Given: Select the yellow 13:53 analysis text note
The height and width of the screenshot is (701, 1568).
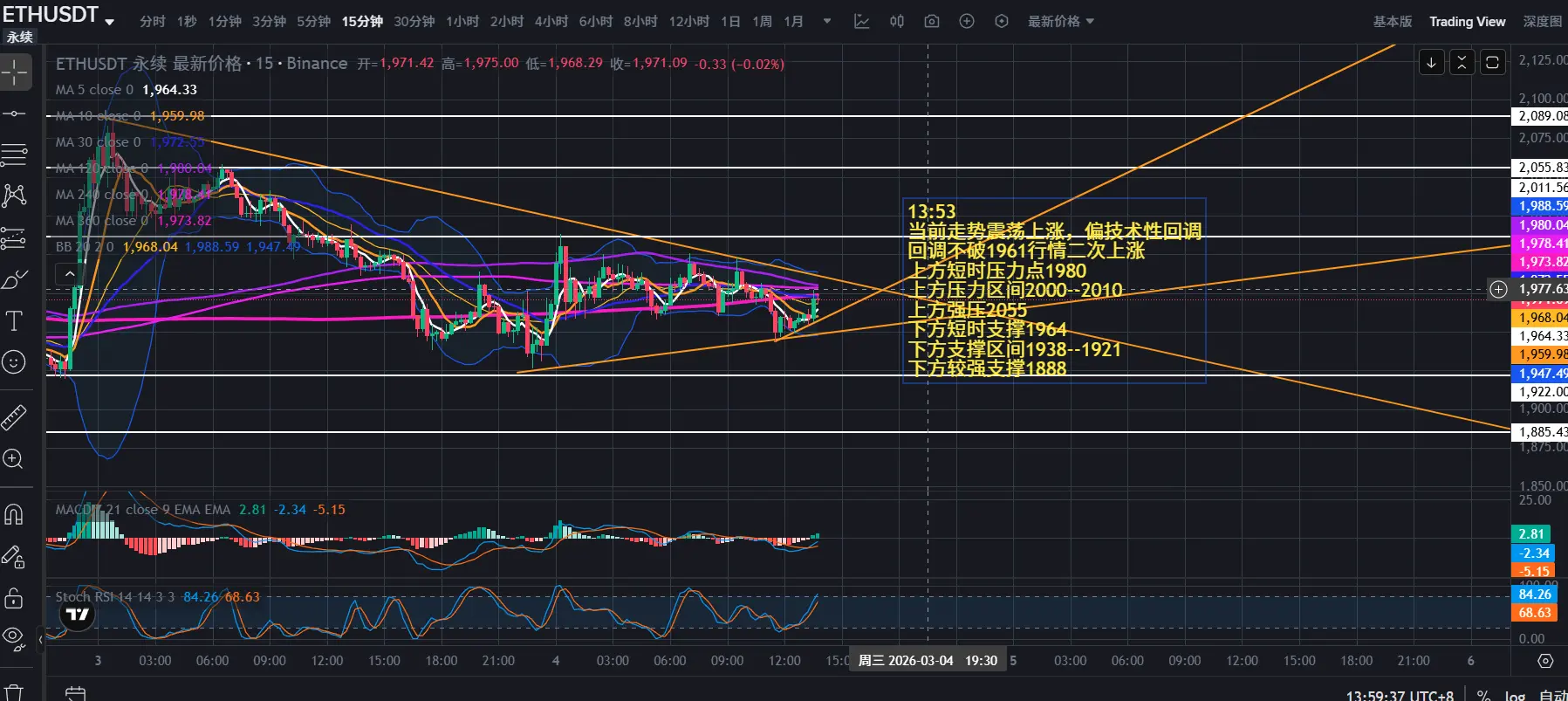Looking at the screenshot, I should pos(1054,290).
